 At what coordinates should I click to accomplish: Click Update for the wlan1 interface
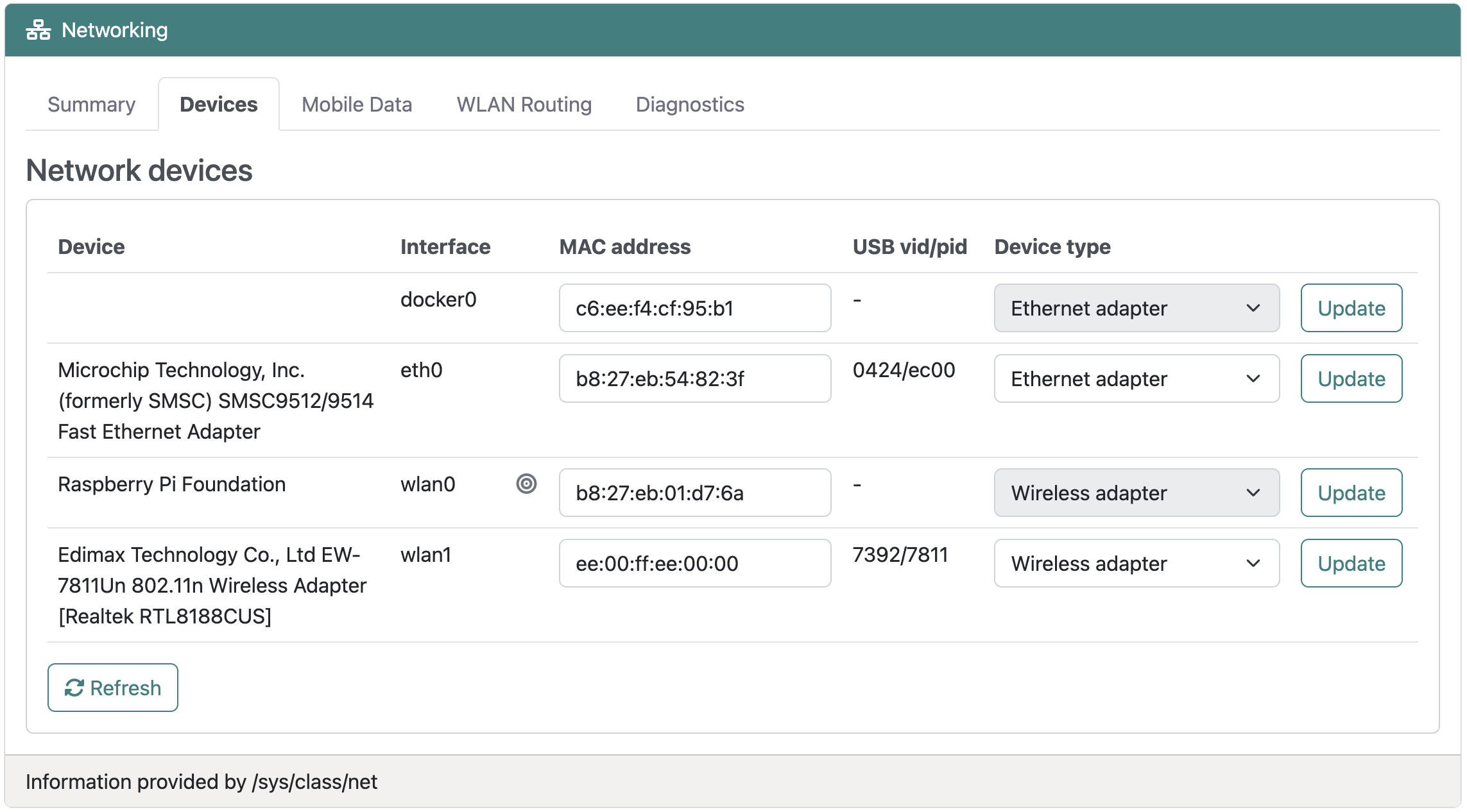1351,563
